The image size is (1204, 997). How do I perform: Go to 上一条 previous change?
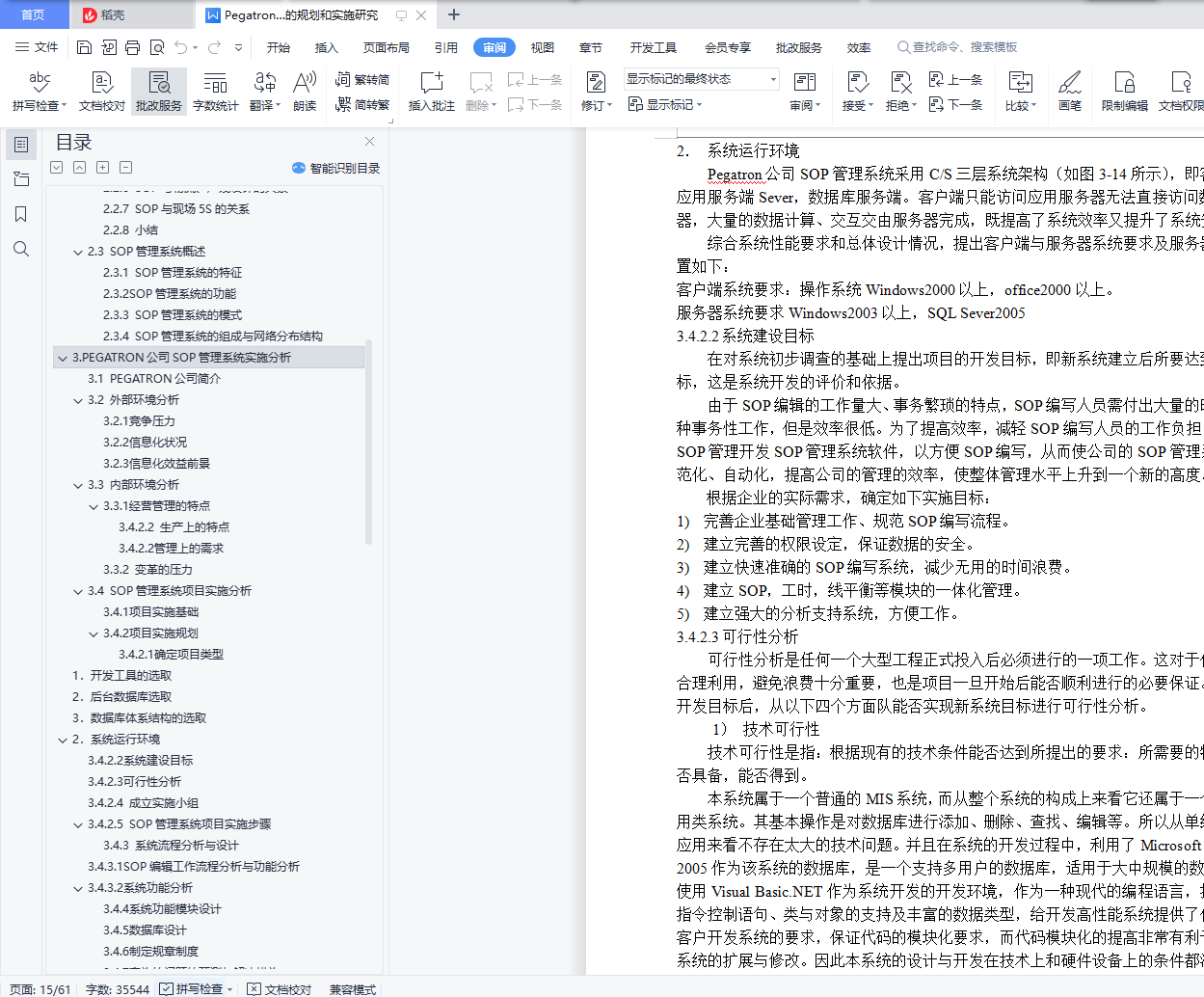pyautogui.click(x=955, y=80)
